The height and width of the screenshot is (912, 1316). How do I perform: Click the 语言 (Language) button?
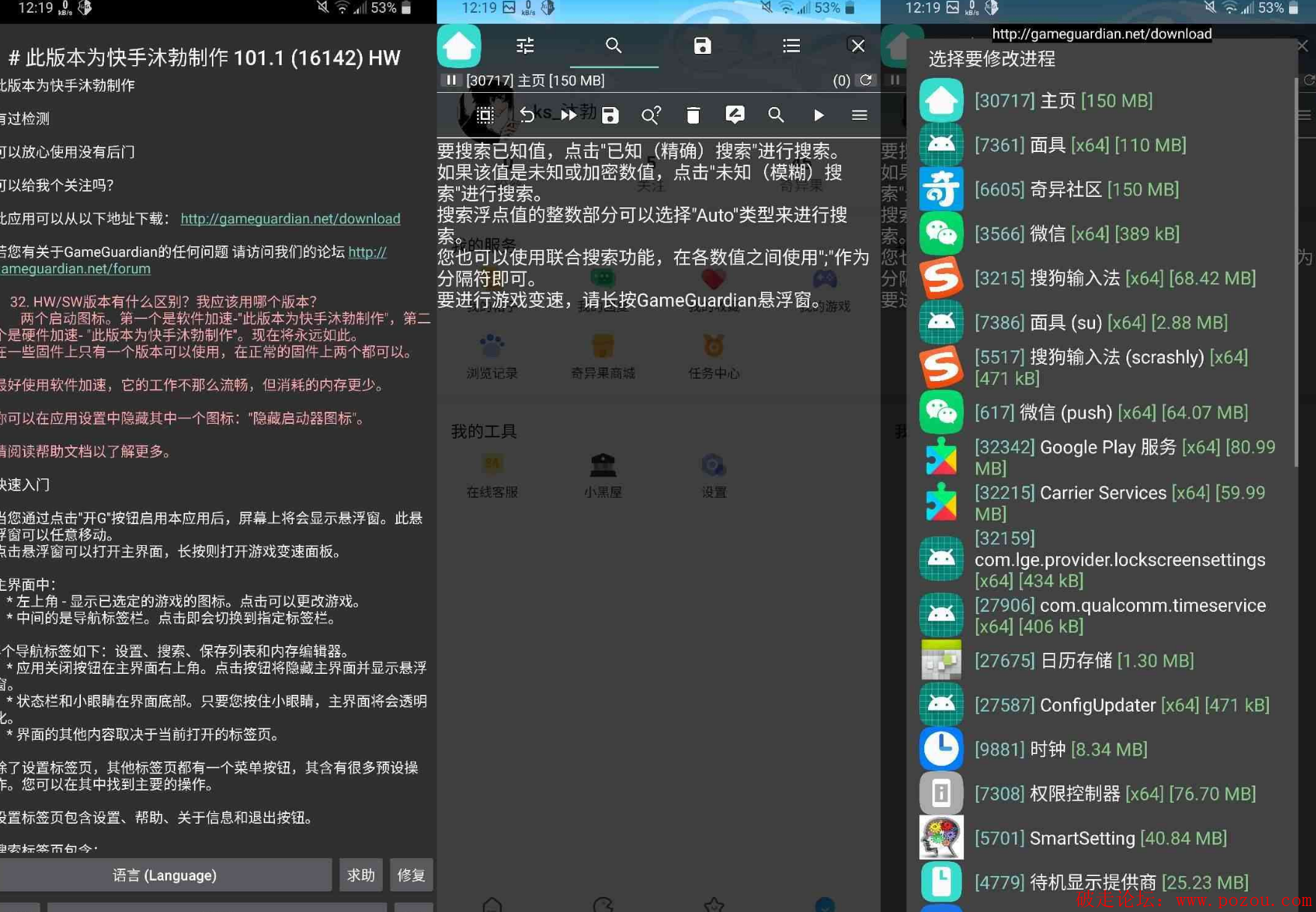pyautogui.click(x=165, y=875)
